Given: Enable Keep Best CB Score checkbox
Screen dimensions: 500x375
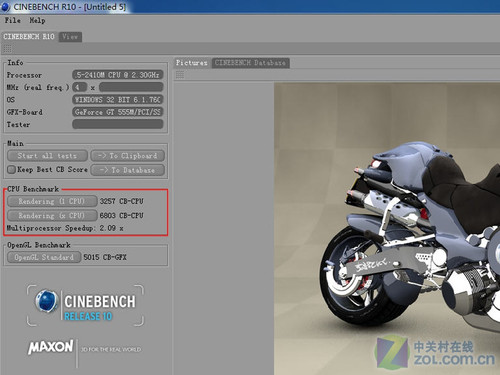Looking at the screenshot, I should click(x=12, y=169).
